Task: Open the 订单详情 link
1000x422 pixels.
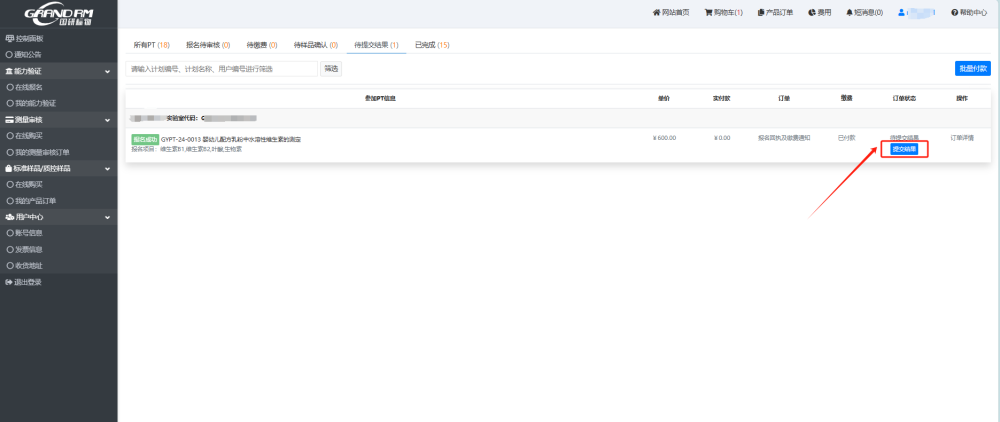Action: click(x=962, y=138)
